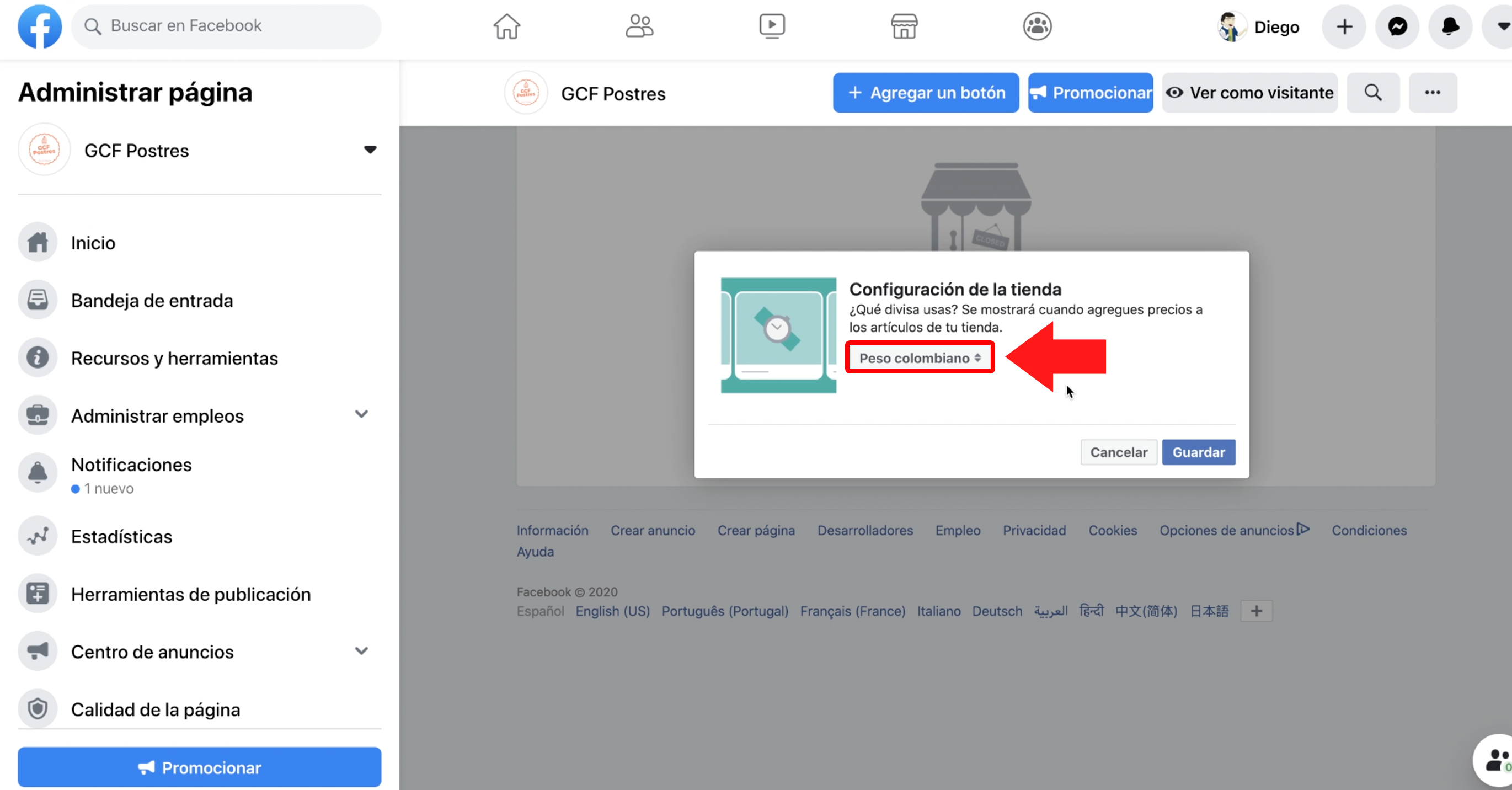This screenshot has width=1512, height=790.
Task: Click Guardar to save the store configuration
Action: [x=1199, y=452]
